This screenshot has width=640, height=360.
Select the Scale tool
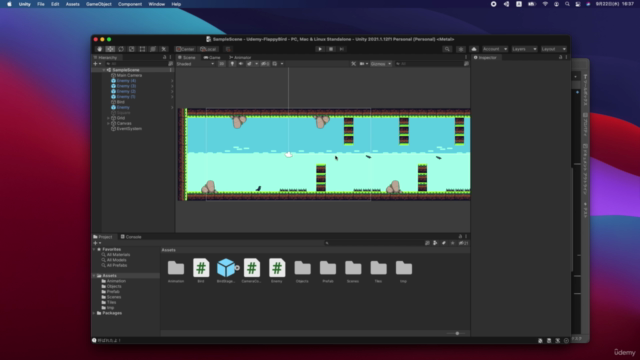pyautogui.click(x=131, y=49)
